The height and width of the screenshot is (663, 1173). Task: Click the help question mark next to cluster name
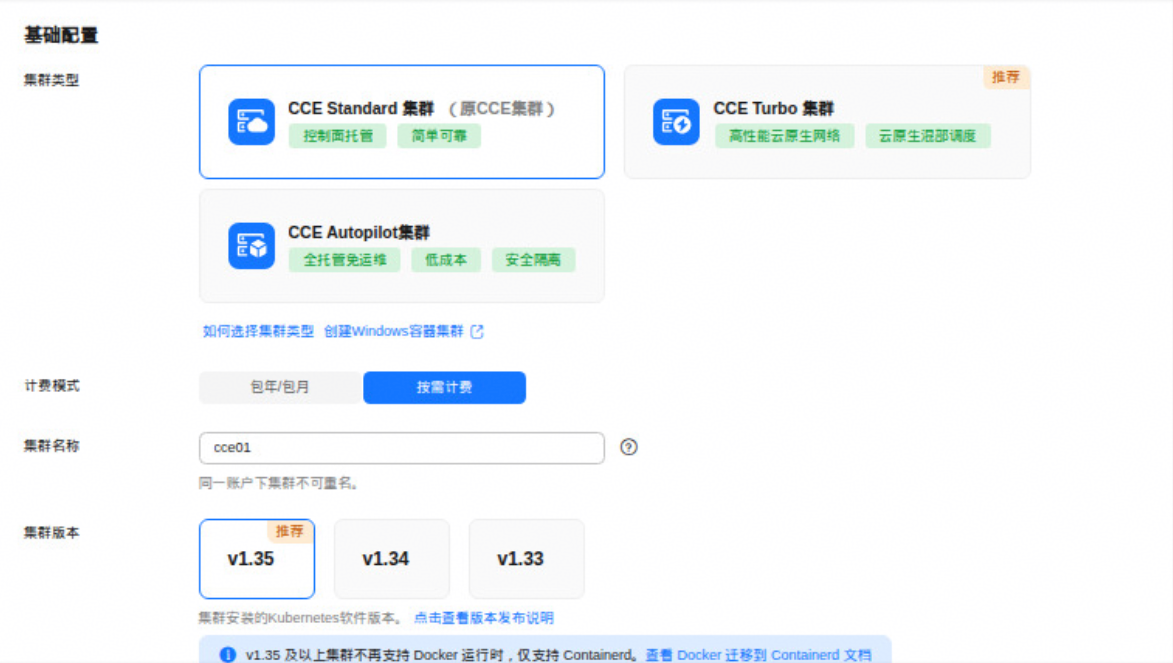click(x=628, y=447)
